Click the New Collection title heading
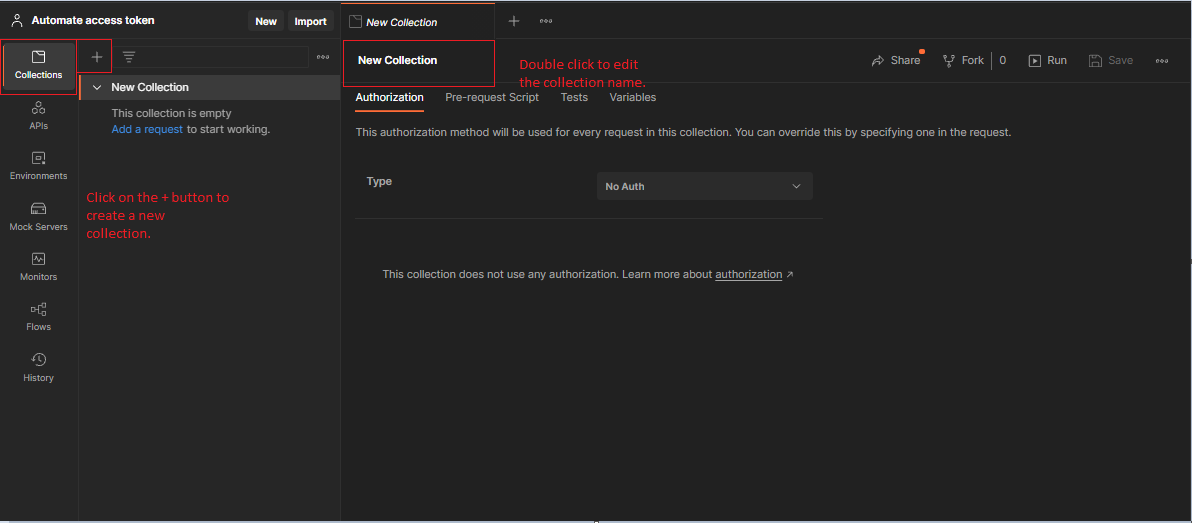The width and height of the screenshot is (1192, 523). [398, 60]
